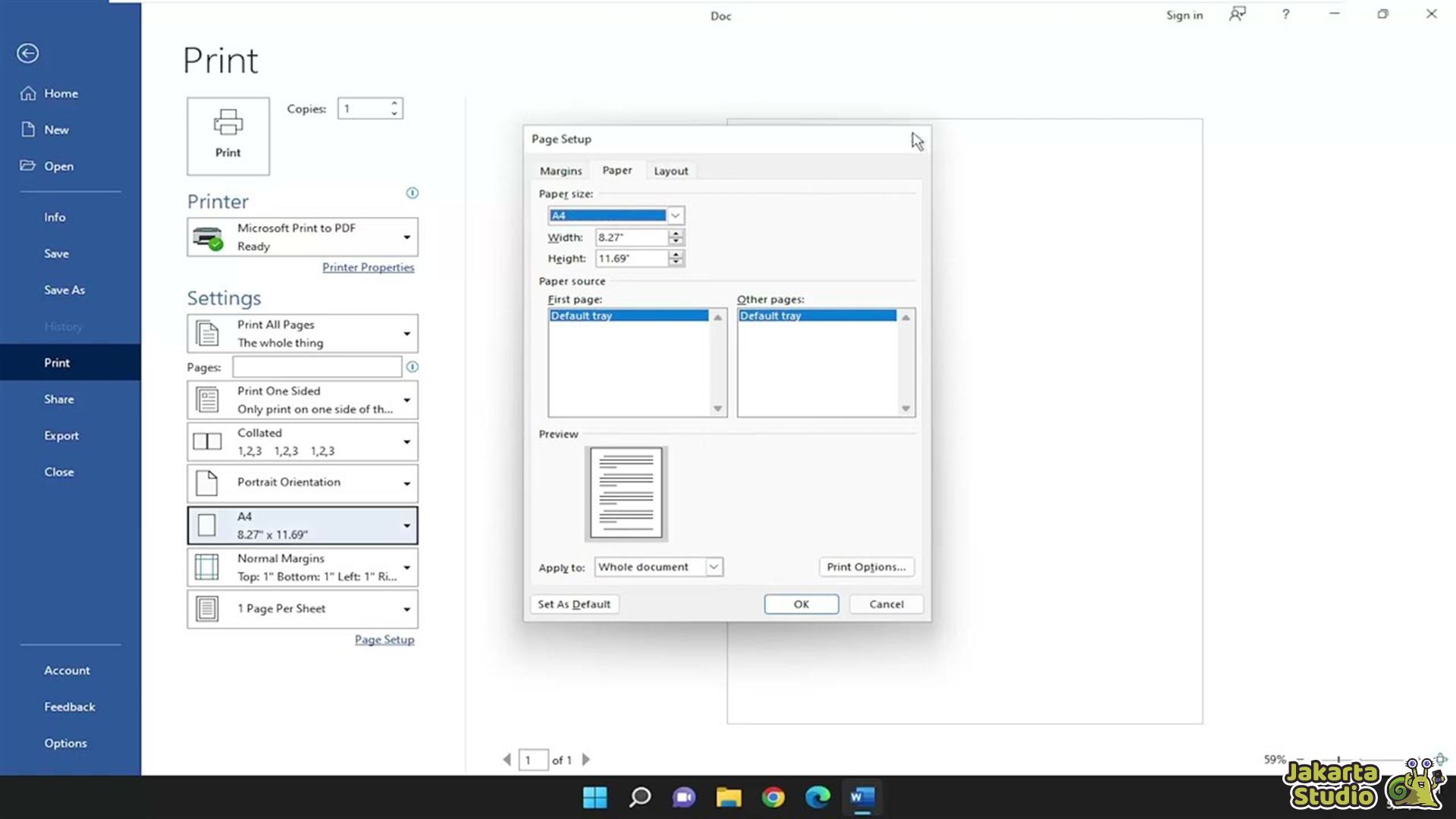Go to previous preview page arrow

507,759
